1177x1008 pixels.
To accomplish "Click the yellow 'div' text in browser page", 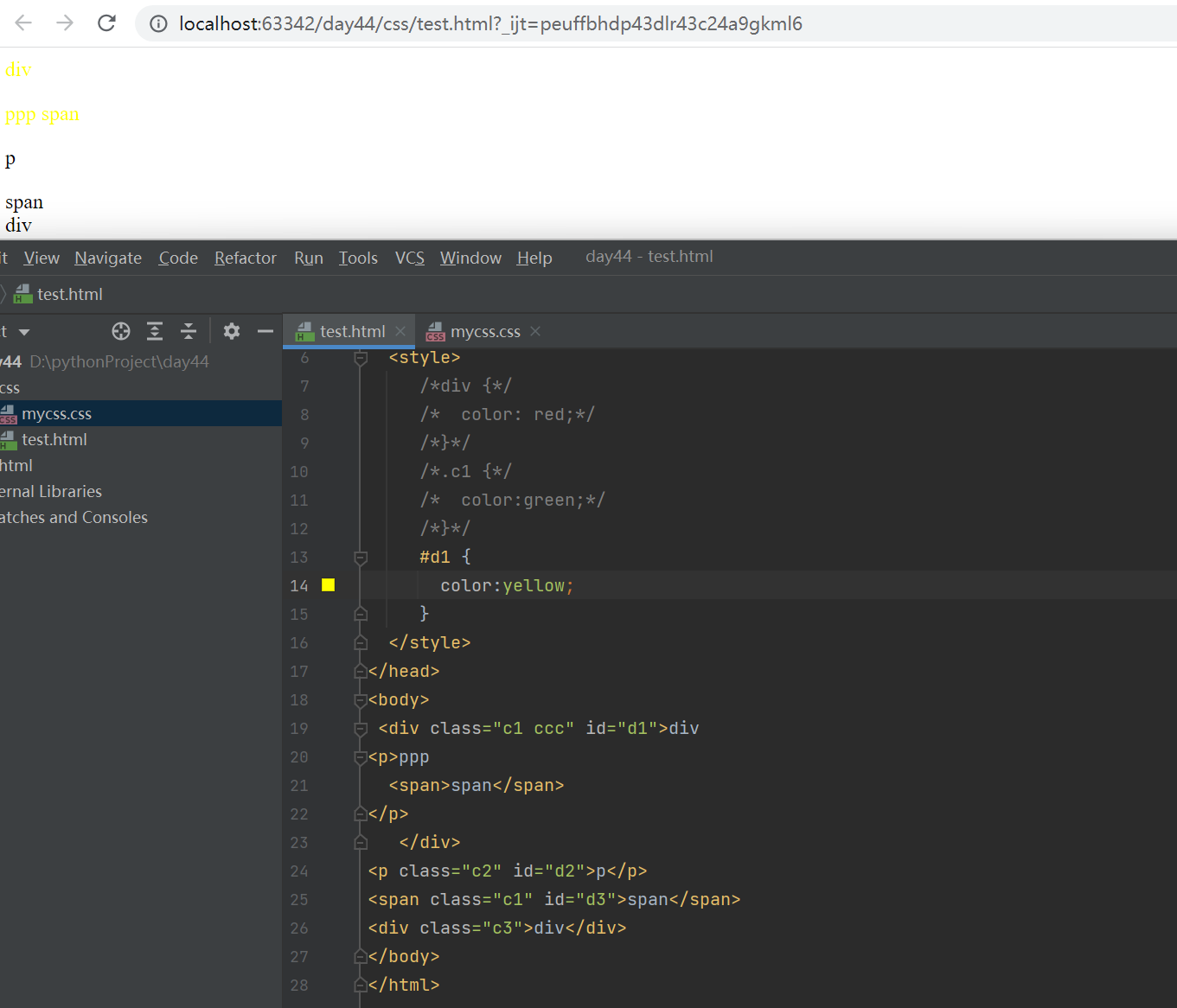I will (x=18, y=69).
